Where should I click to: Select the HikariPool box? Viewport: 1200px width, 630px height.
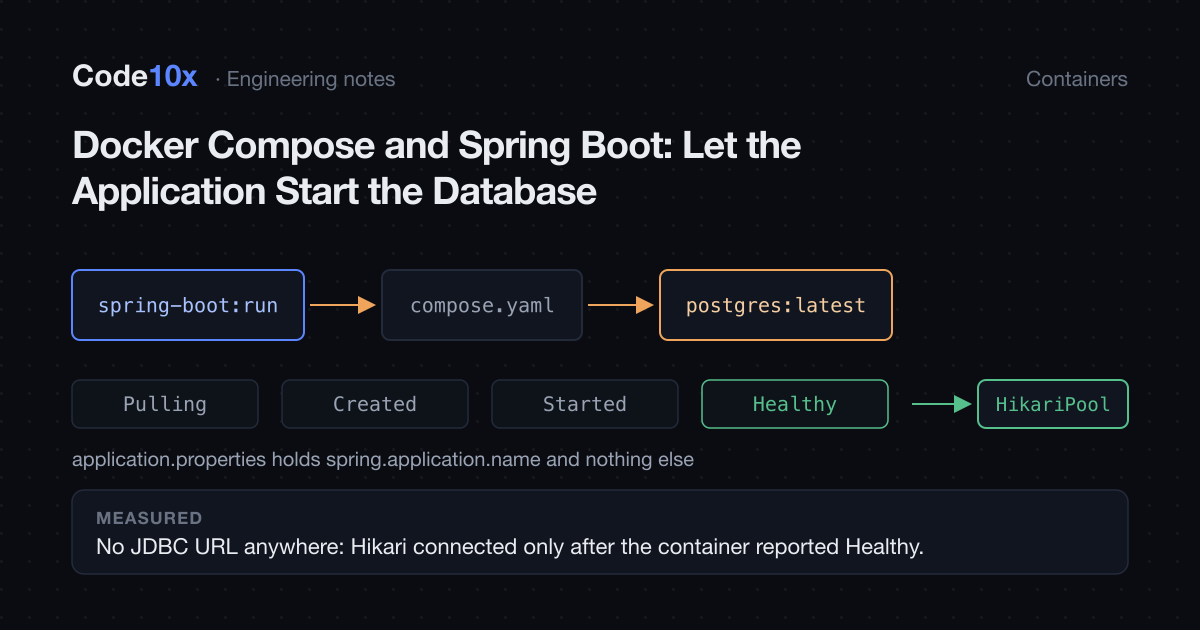pos(1053,404)
